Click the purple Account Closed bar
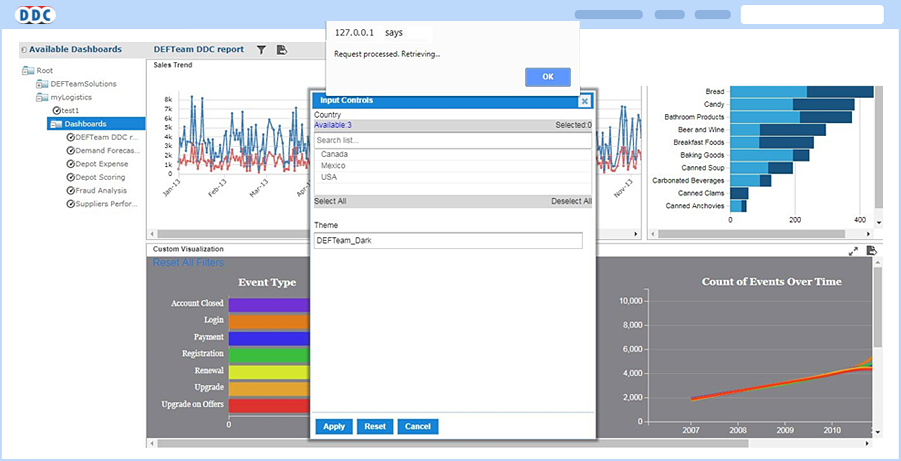 click(268, 304)
